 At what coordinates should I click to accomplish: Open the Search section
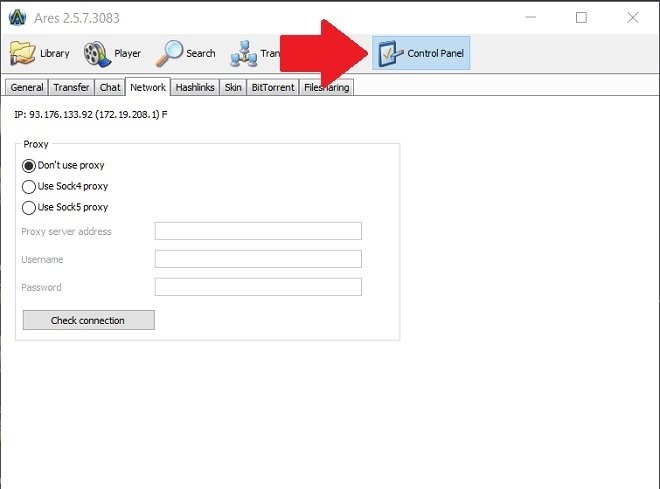[186, 53]
